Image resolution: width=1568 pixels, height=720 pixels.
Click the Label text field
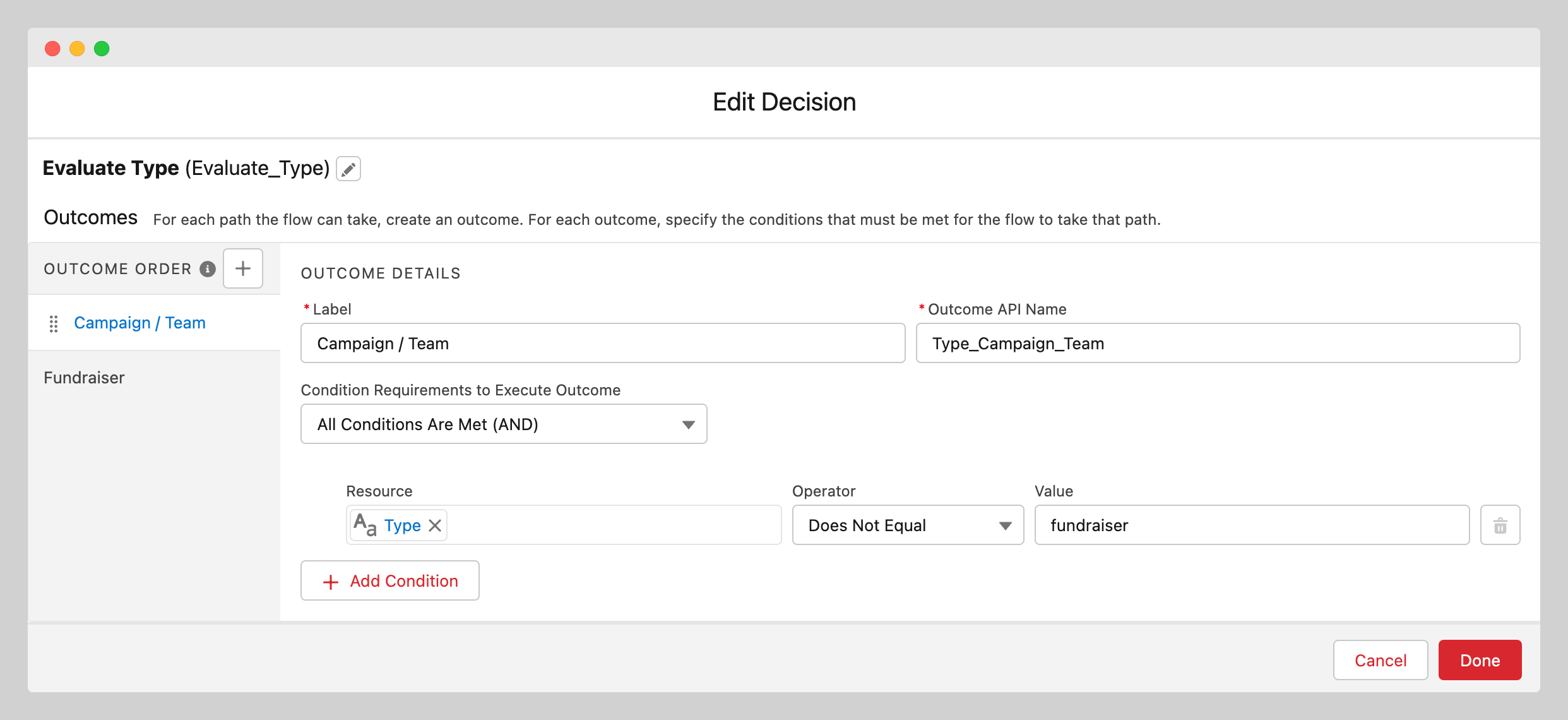[603, 344]
